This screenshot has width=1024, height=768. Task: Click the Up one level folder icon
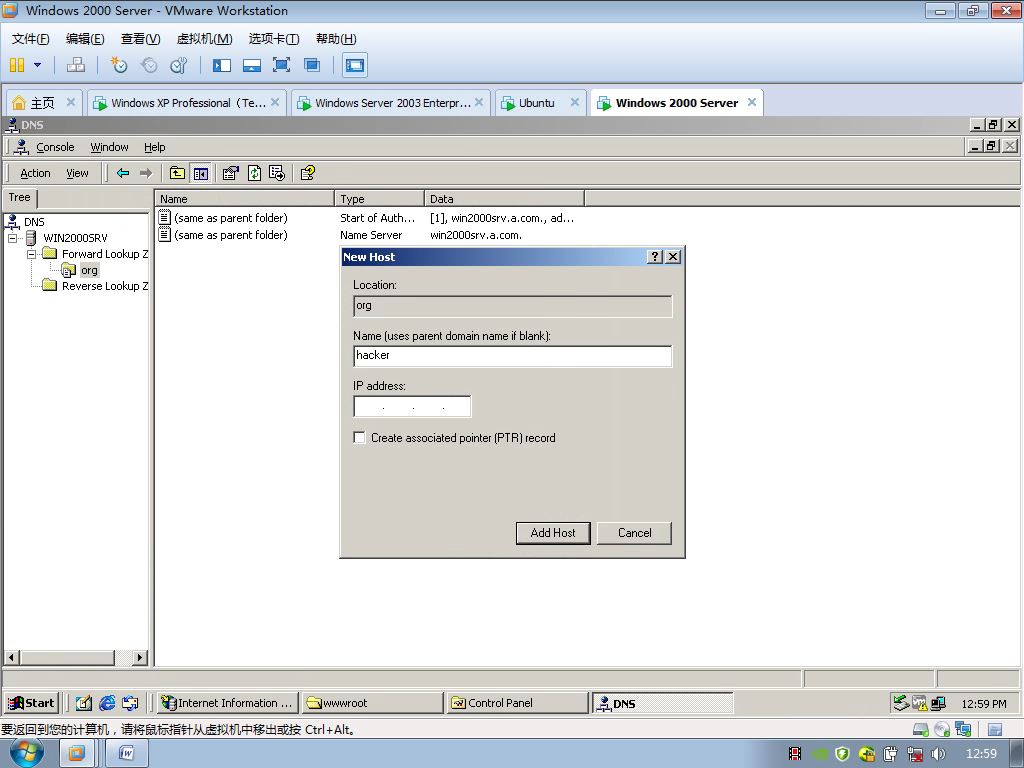pyautogui.click(x=177, y=173)
